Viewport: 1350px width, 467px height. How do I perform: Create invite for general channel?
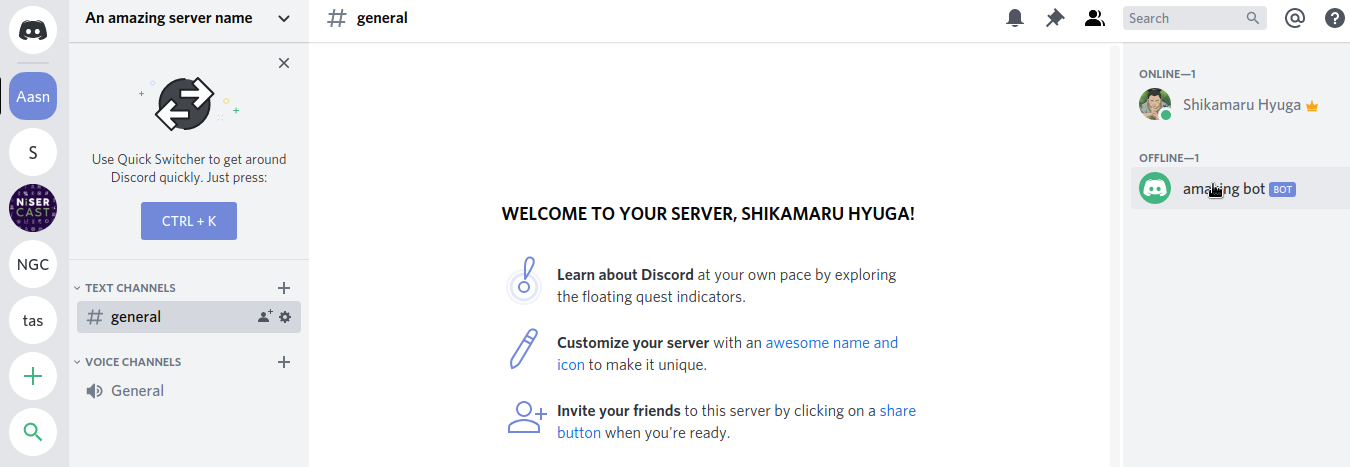point(265,317)
